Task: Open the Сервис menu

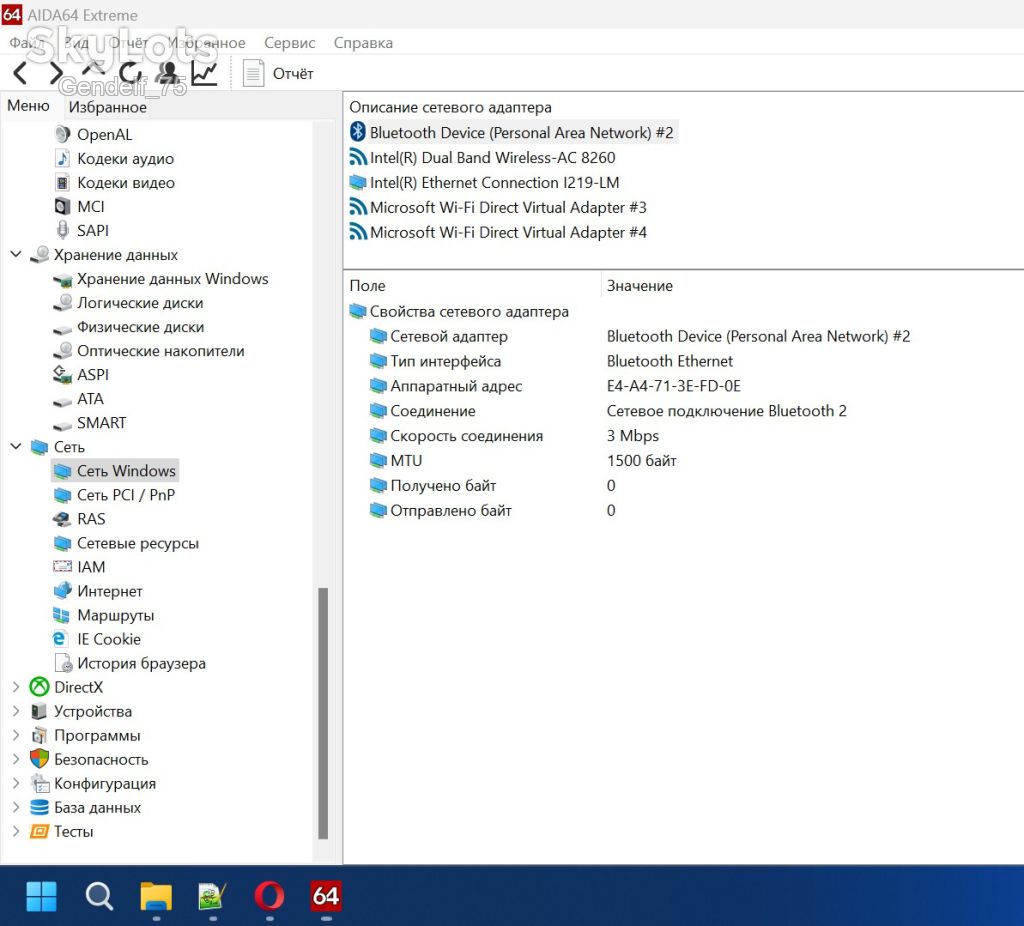Action: point(289,43)
